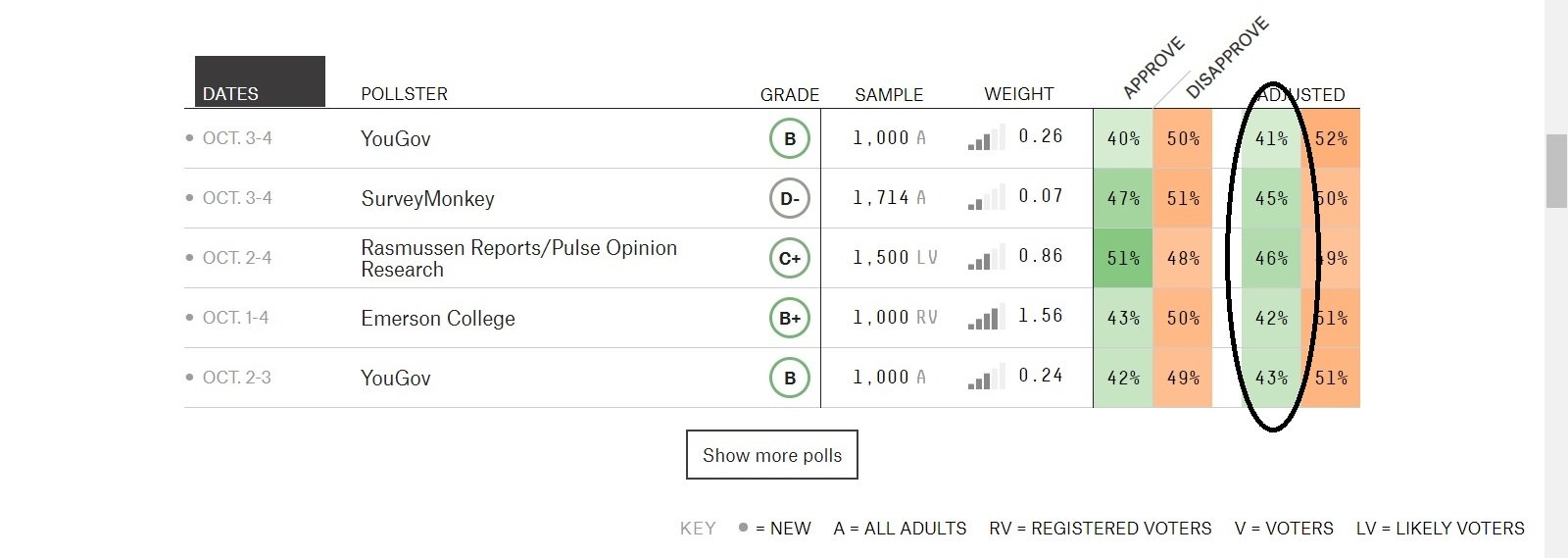Click the weight bars icon beside 0.86
Image resolution: width=1568 pixels, height=558 pixels.
pyautogui.click(x=985, y=258)
